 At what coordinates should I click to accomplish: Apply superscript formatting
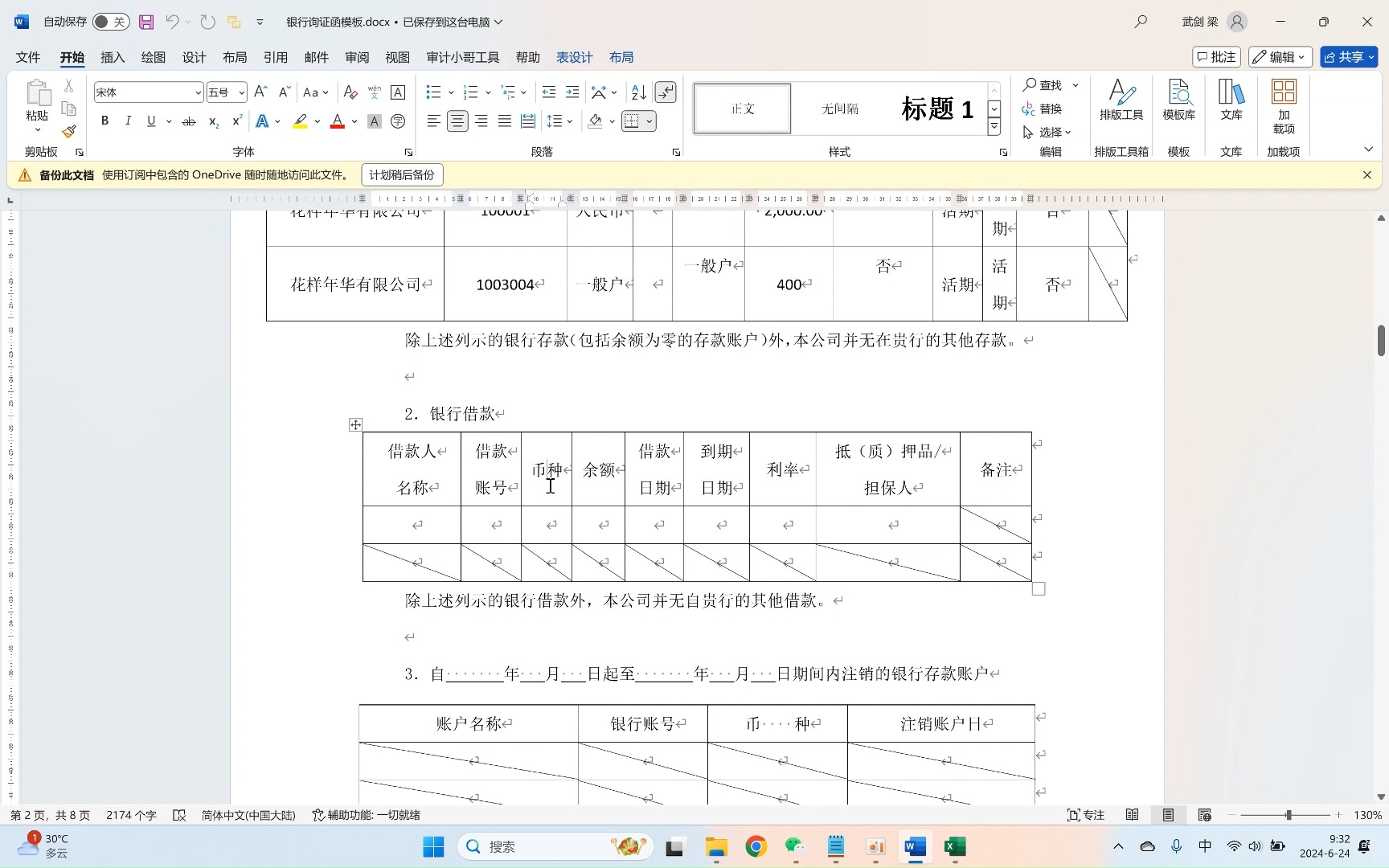(x=236, y=121)
